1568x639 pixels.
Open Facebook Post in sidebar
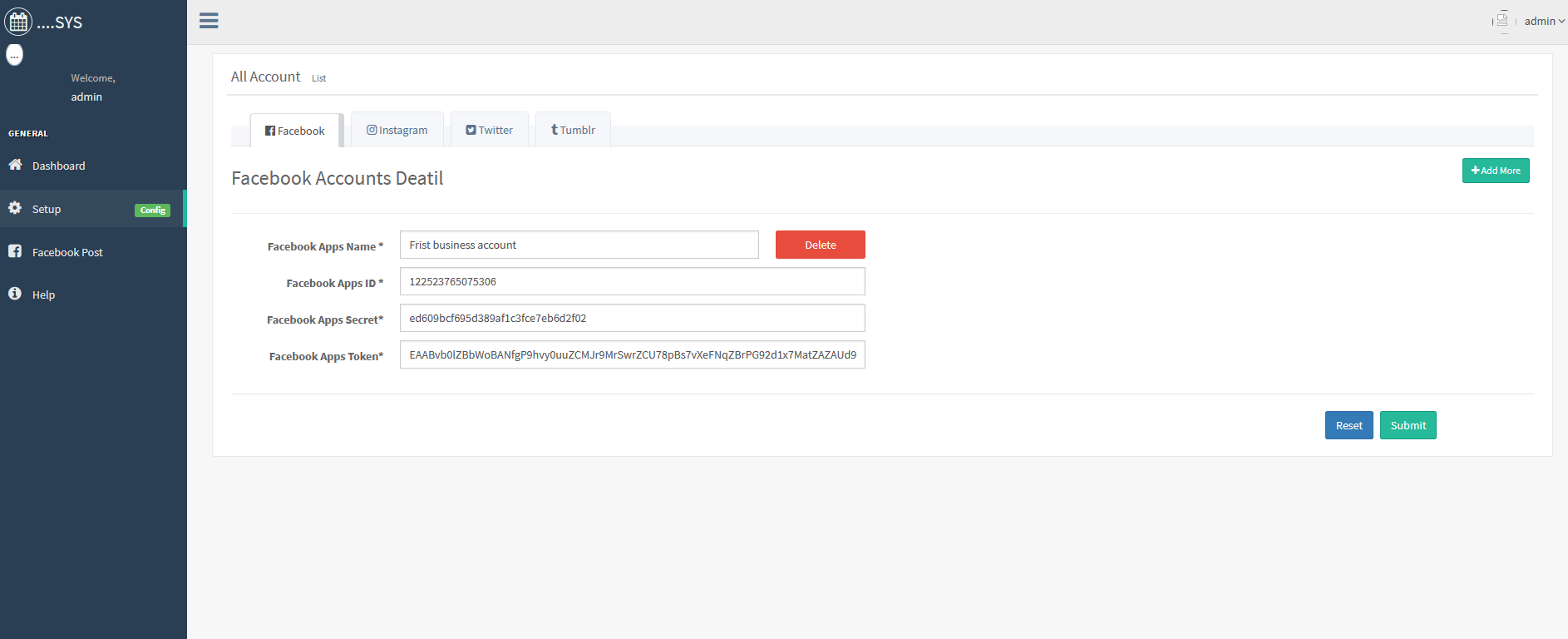[x=93, y=252]
